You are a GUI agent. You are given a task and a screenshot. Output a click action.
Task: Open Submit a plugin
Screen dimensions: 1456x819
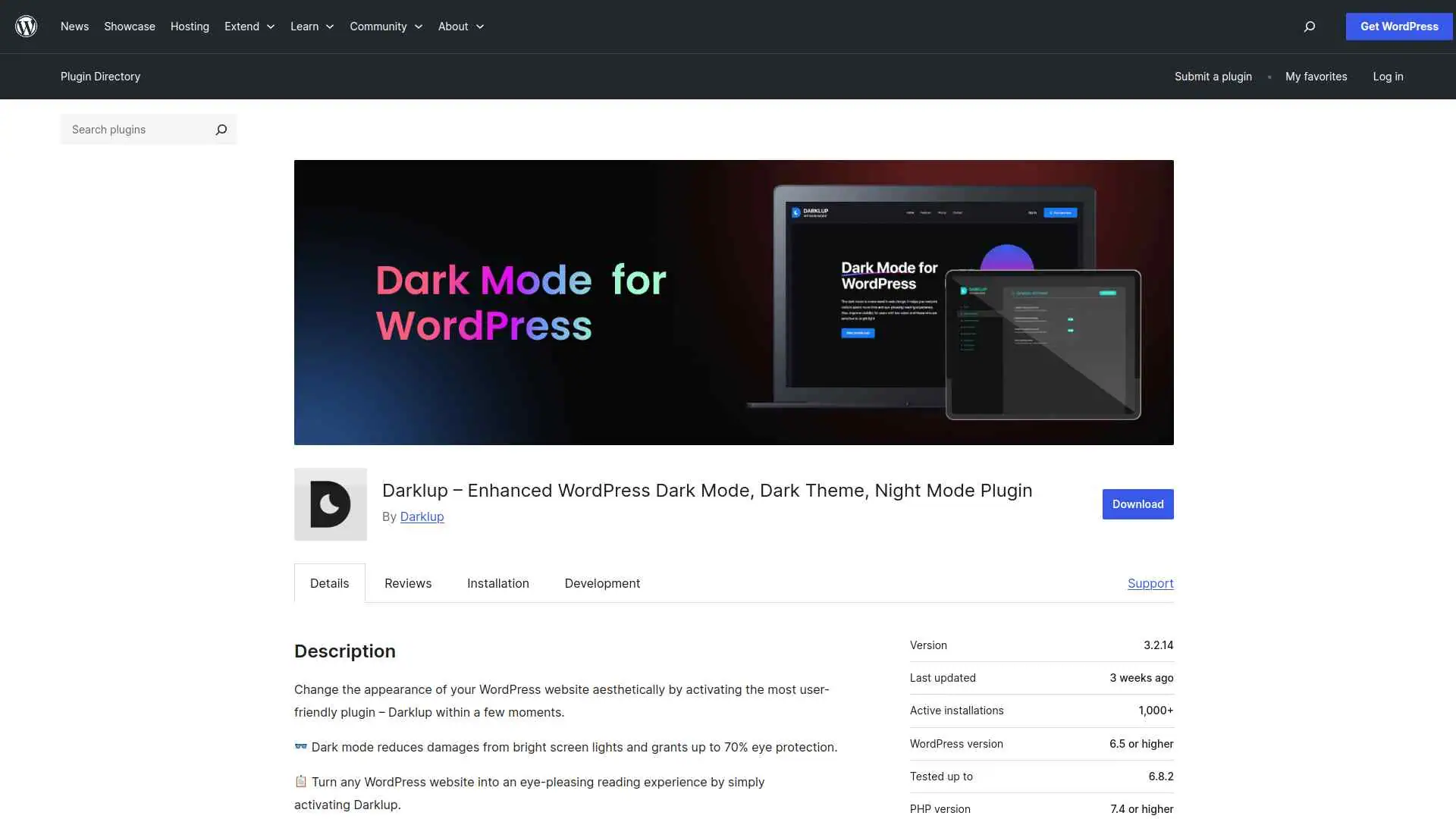click(x=1213, y=77)
